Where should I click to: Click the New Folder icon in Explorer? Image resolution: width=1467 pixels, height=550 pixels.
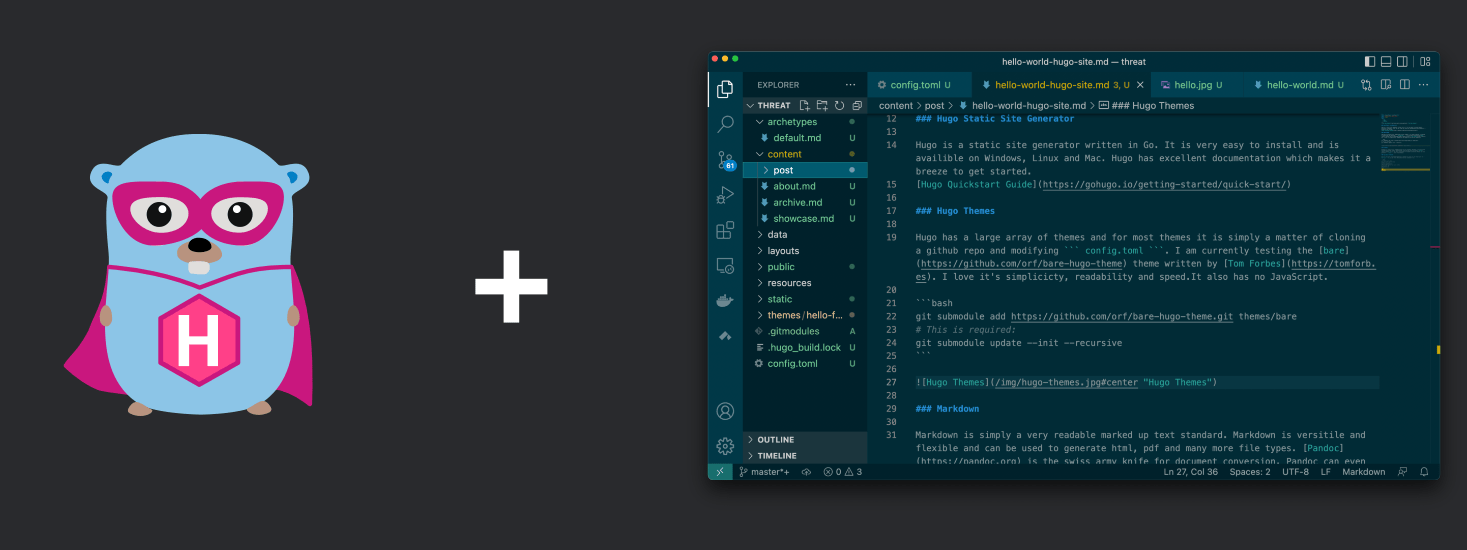coord(822,105)
